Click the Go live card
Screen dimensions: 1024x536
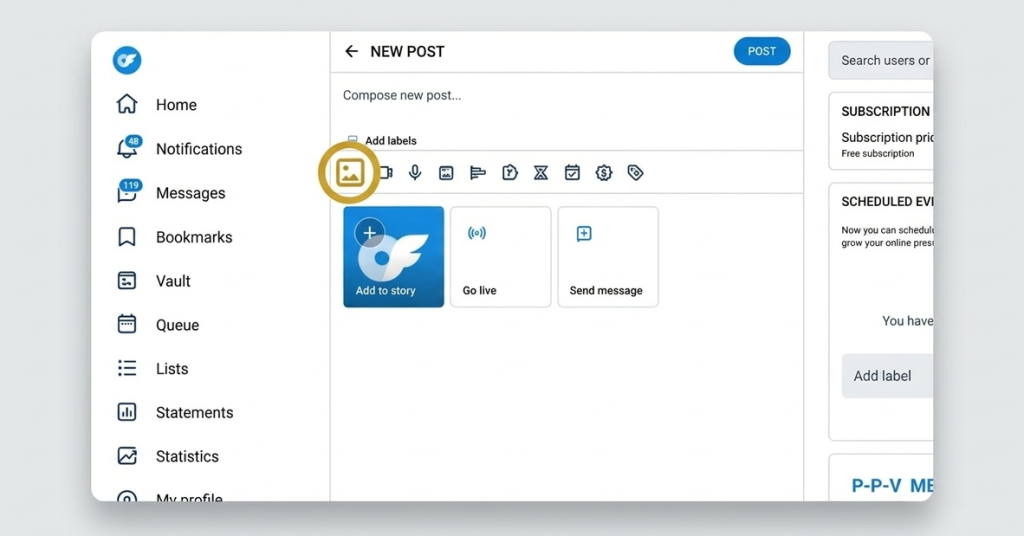pyautogui.click(x=500, y=257)
